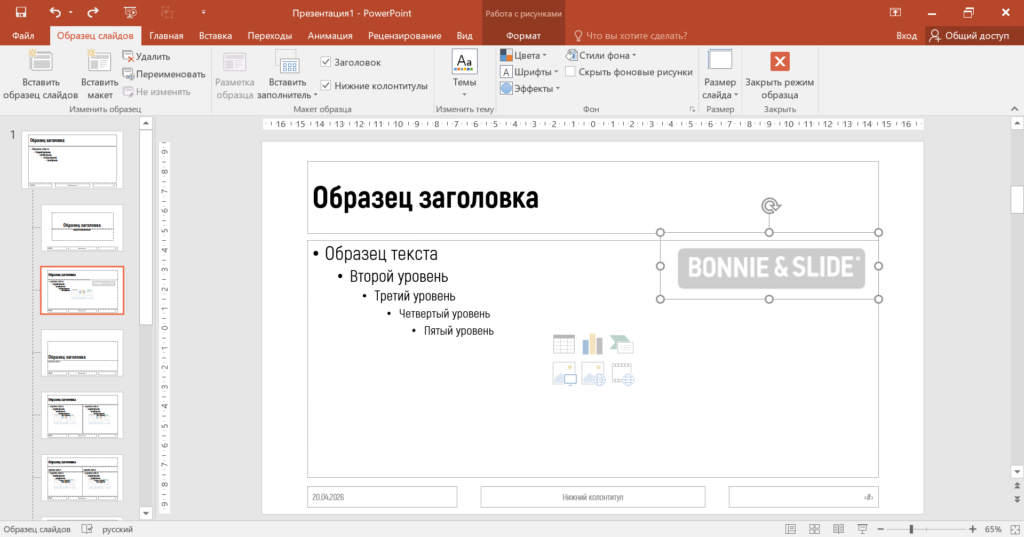Switch to the Анимация tab

click(x=330, y=36)
